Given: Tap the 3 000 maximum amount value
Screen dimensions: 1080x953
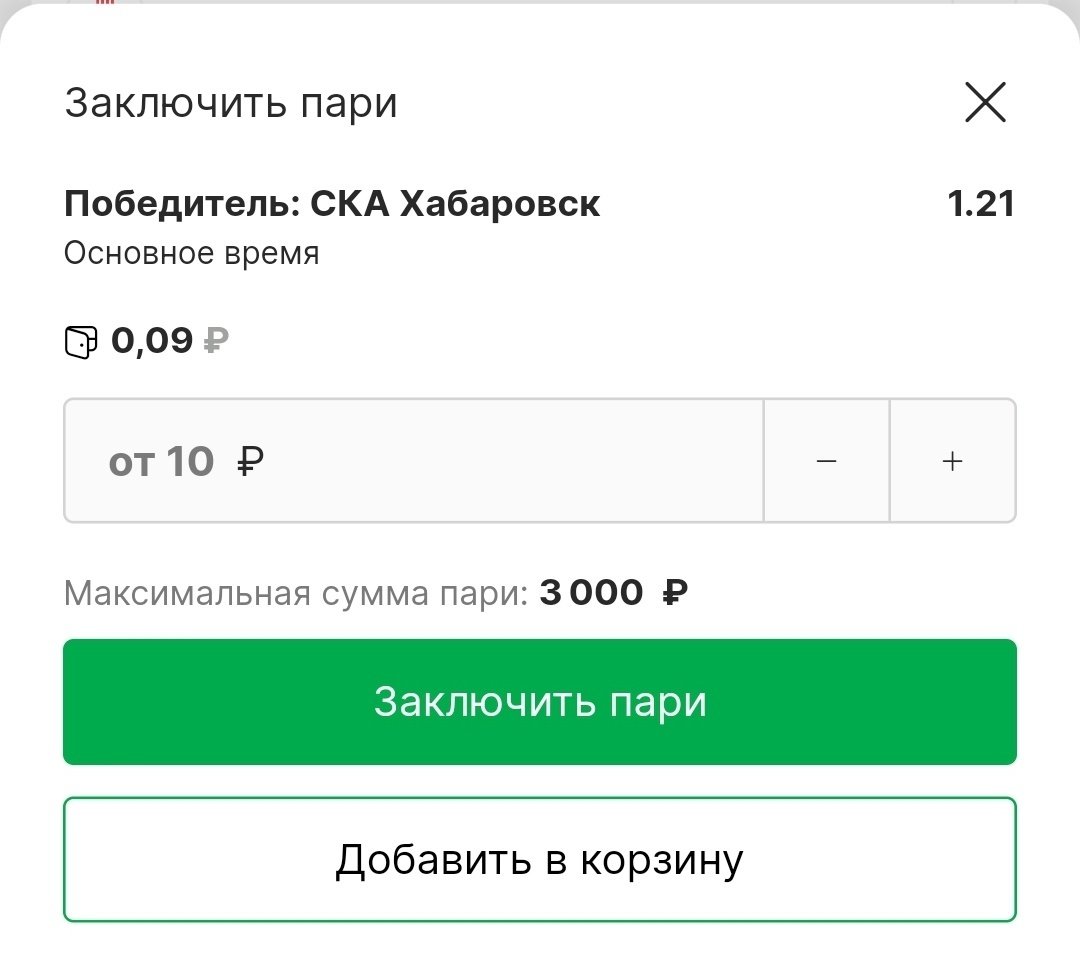Looking at the screenshot, I should [x=592, y=593].
